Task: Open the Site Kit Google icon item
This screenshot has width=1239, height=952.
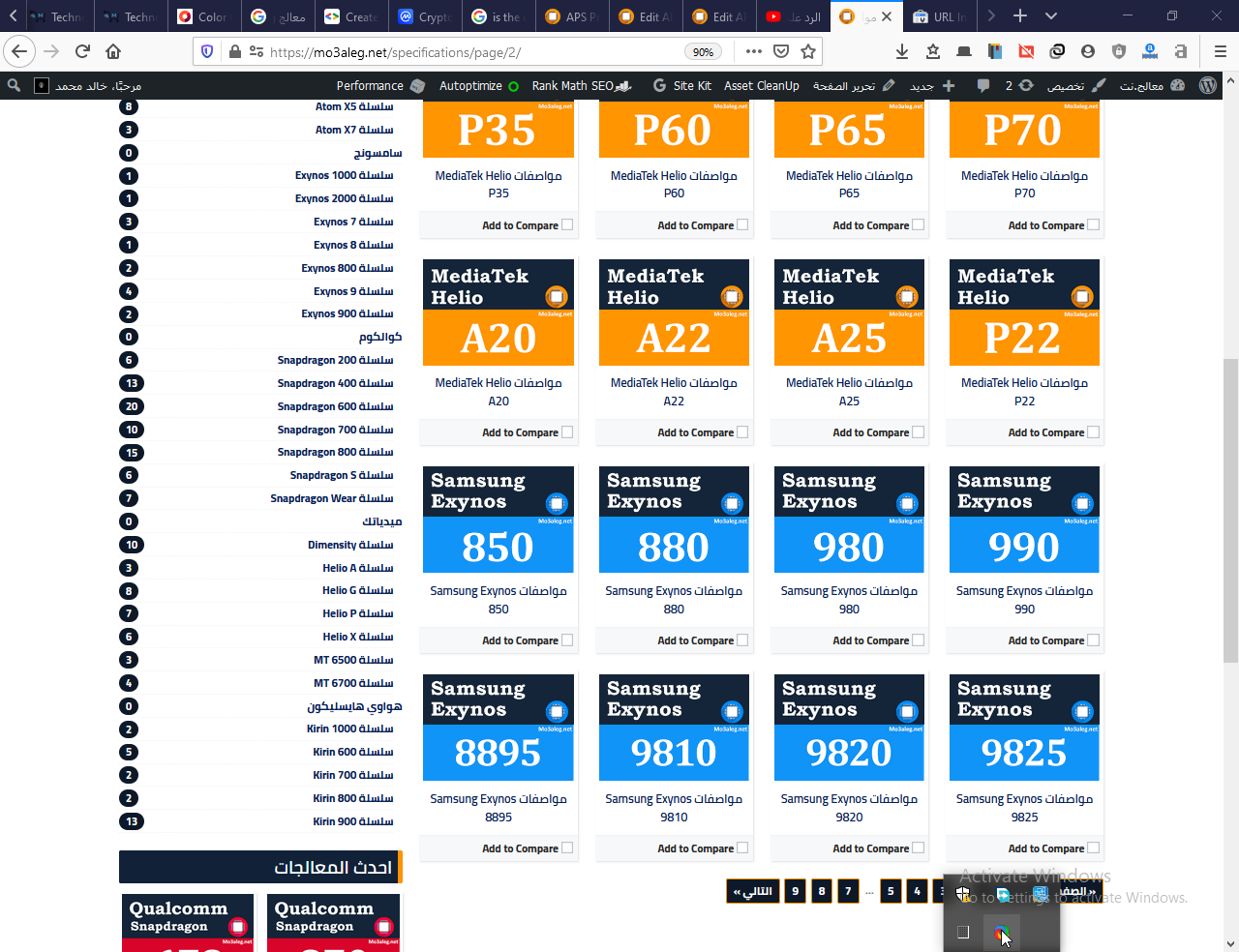Action: tap(682, 85)
